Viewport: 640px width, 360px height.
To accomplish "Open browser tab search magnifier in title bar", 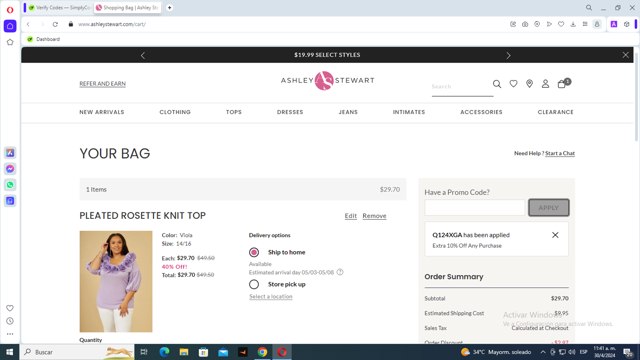I will click(589, 7).
